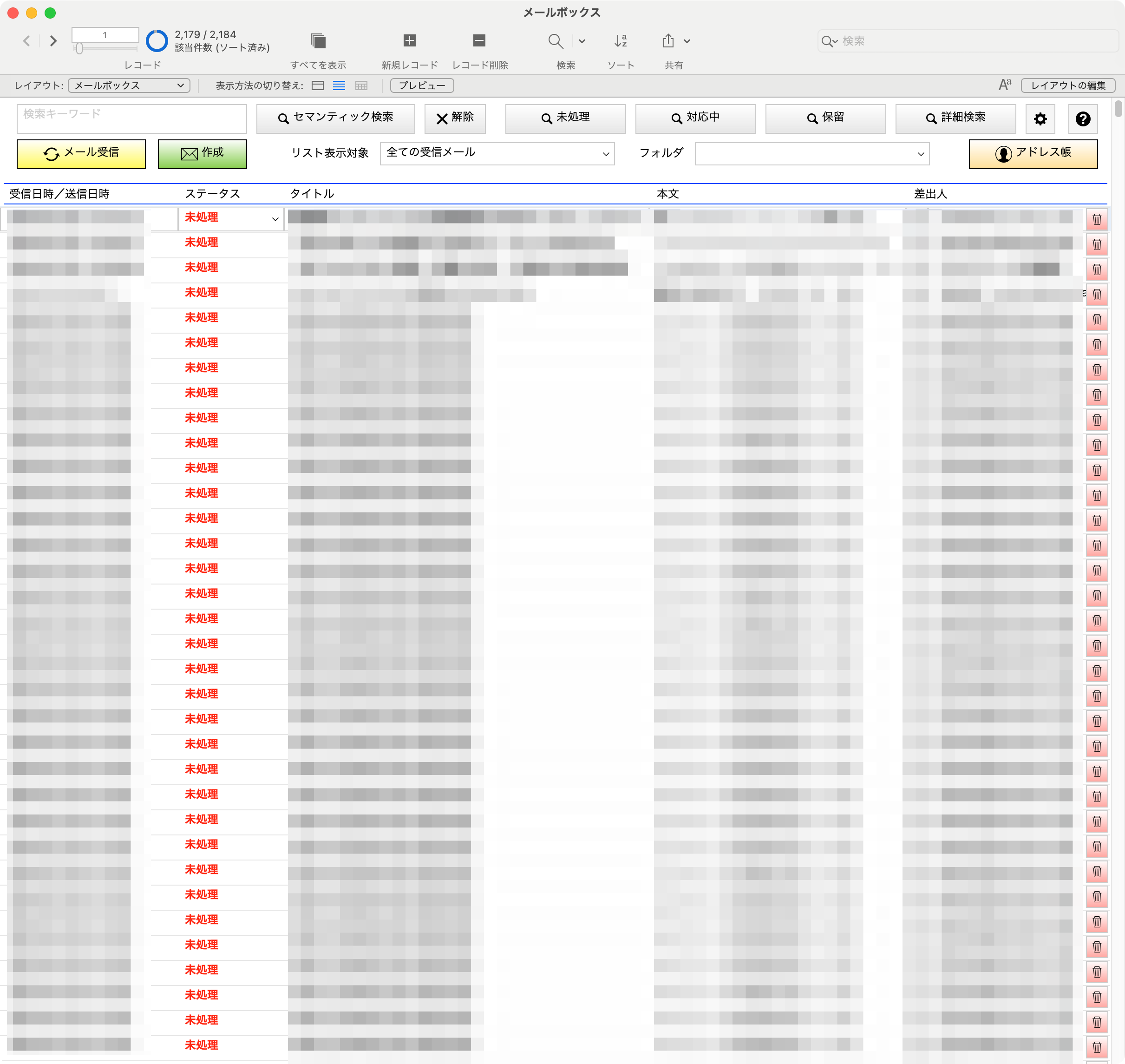Click the 検索キーワード input field
This screenshot has width=1125, height=1064.
click(x=131, y=118)
